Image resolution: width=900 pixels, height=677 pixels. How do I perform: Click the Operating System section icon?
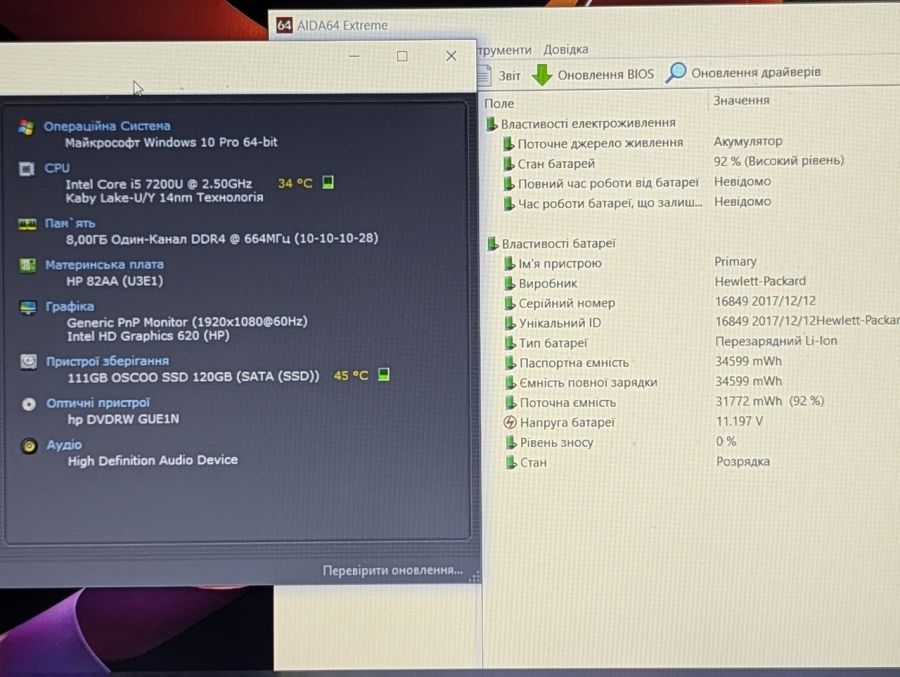point(26,127)
